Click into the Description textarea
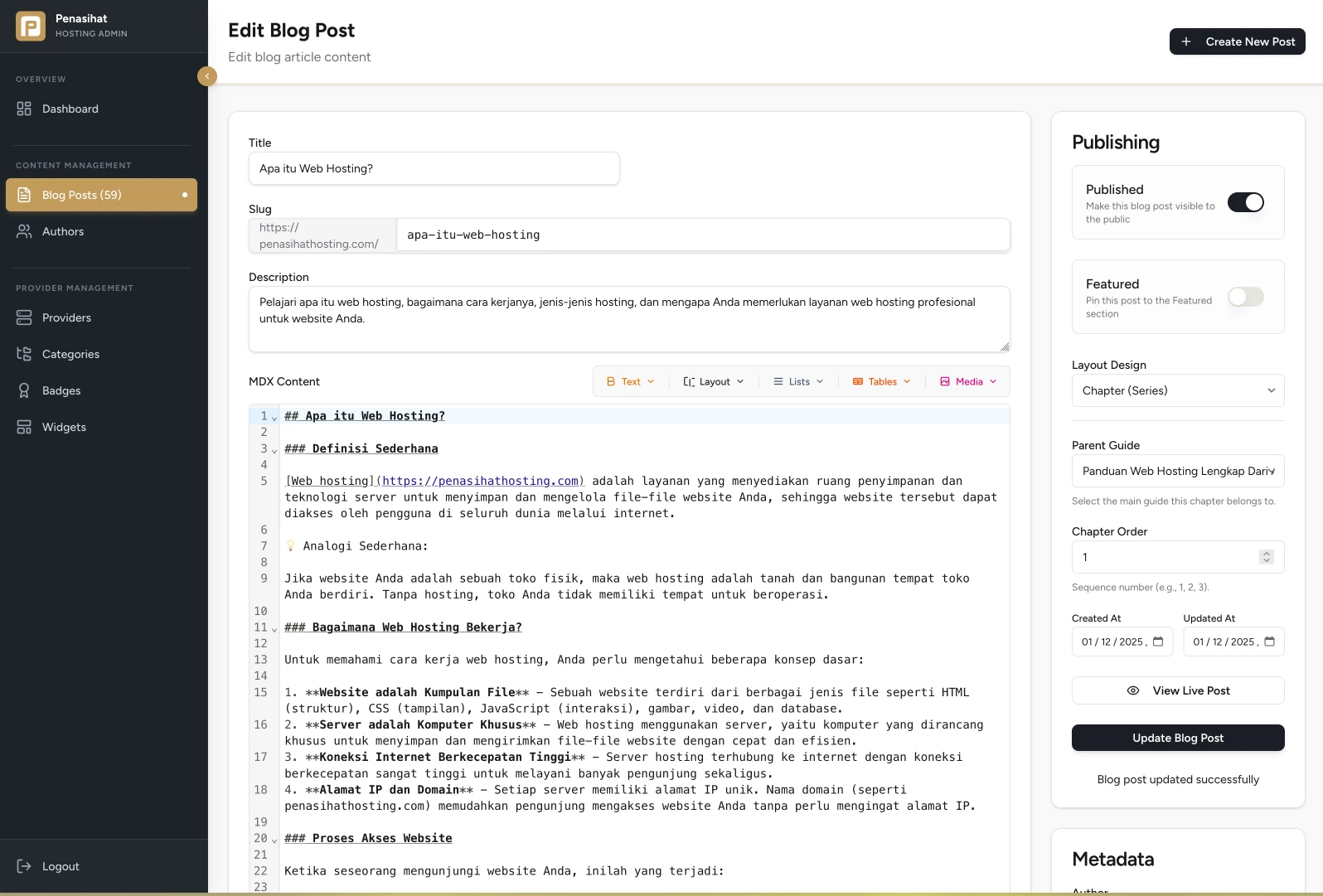 629,319
